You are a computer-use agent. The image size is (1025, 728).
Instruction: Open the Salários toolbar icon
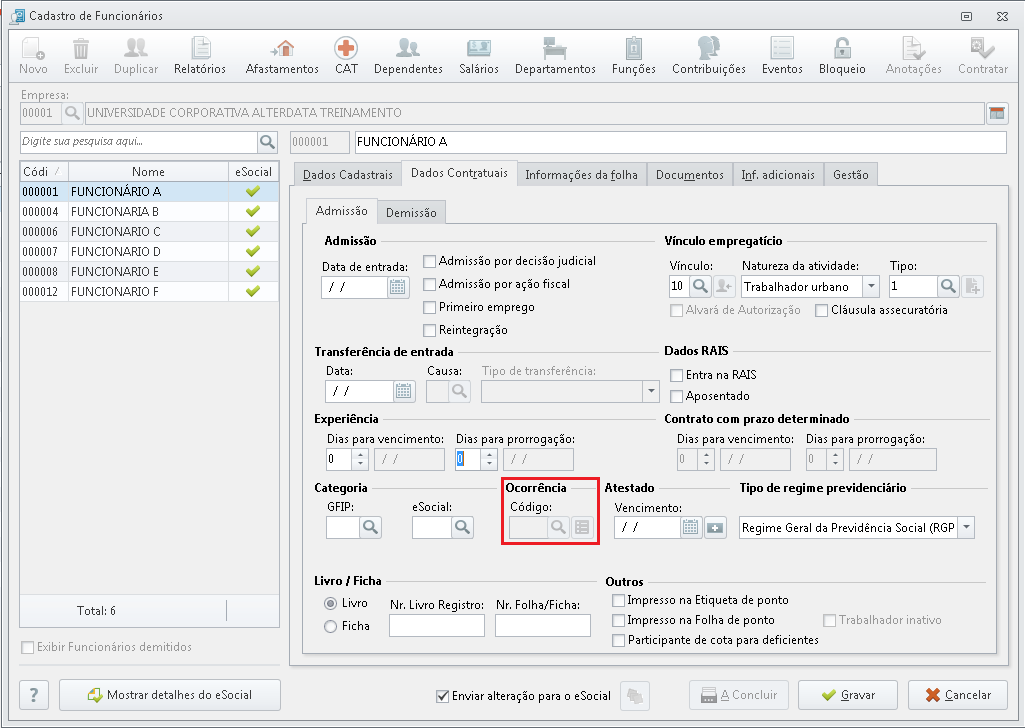pyautogui.click(x=479, y=56)
